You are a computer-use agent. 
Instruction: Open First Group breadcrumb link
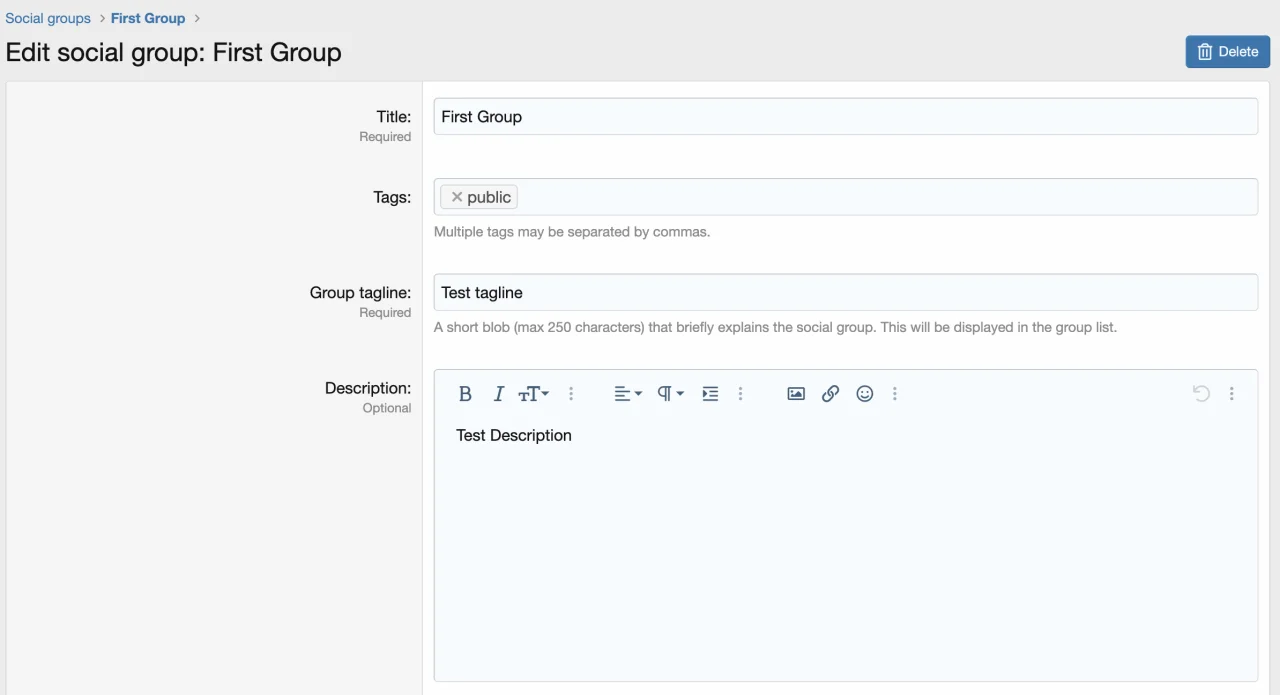(148, 18)
